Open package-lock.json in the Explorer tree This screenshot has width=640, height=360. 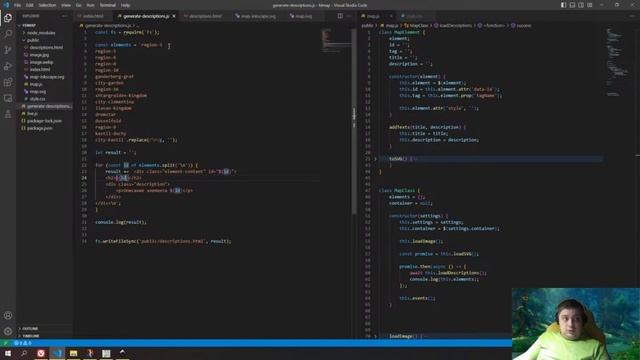[x=45, y=121]
